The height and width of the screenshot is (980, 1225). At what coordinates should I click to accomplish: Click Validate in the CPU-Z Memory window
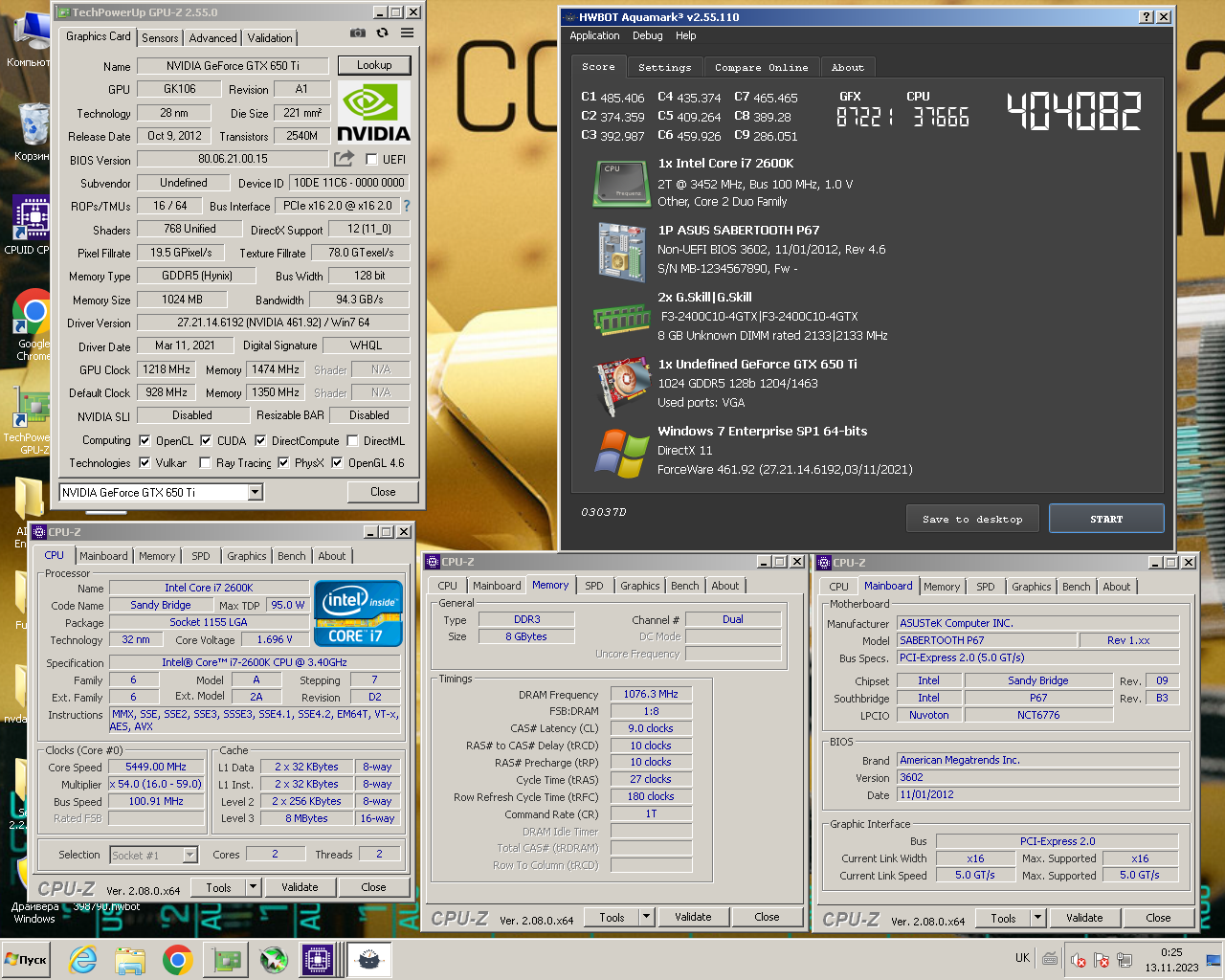(693, 917)
